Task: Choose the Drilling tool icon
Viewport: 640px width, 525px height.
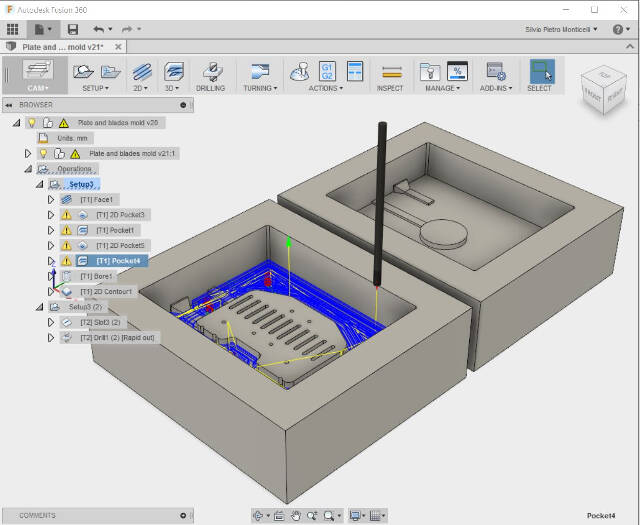Action: tap(212, 71)
